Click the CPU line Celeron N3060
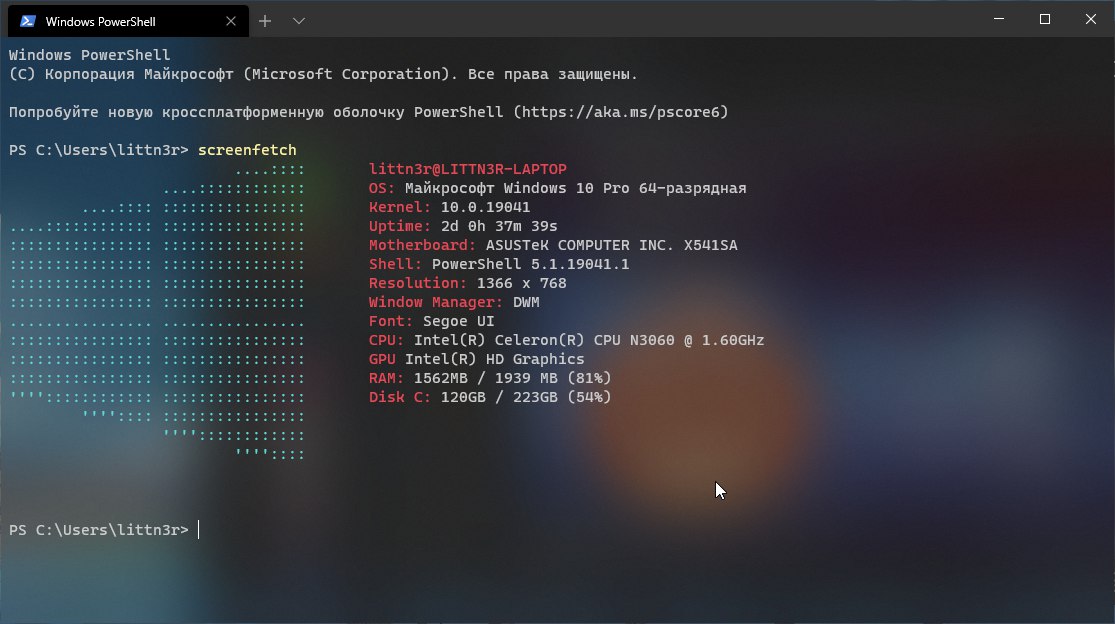The height and width of the screenshot is (624, 1115). pyautogui.click(x=566, y=340)
